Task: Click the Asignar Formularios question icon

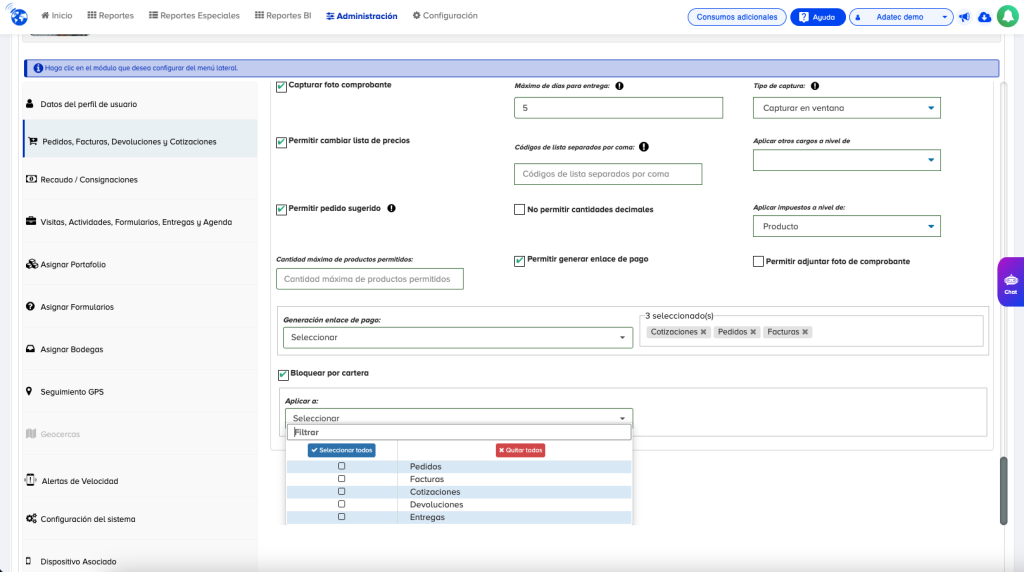Action: [x=30, y=306]
